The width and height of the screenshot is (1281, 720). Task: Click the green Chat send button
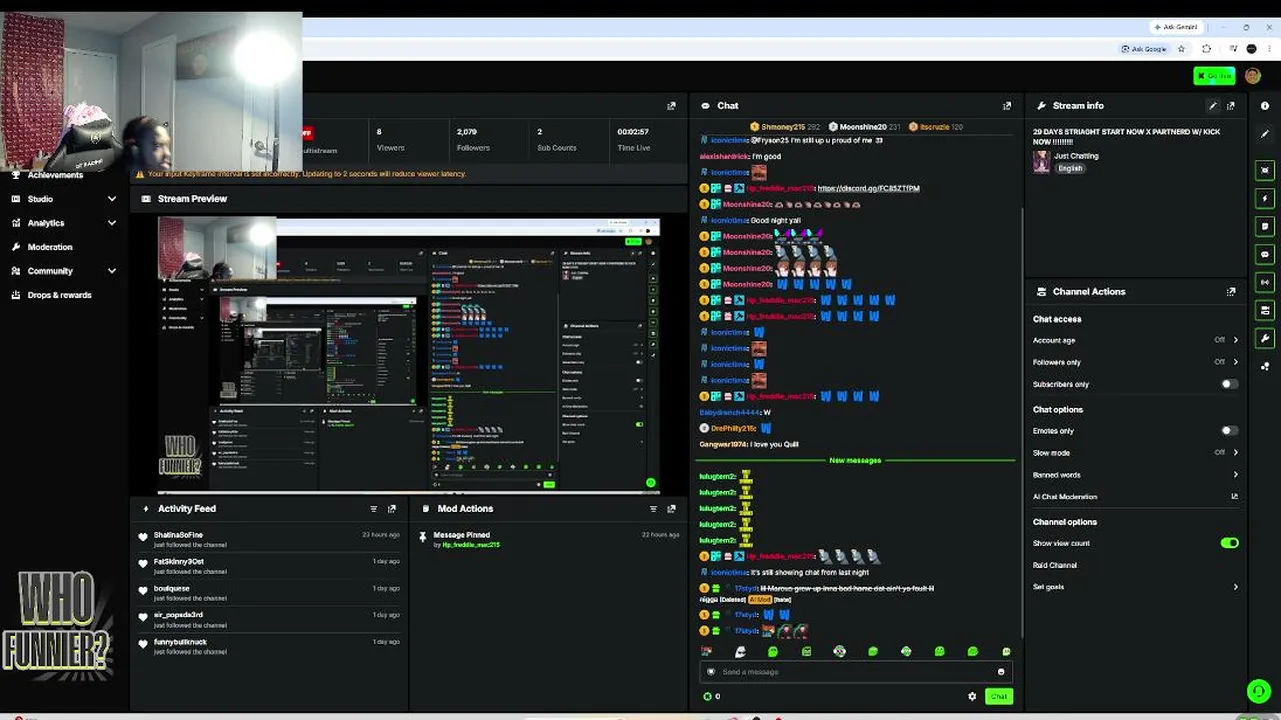click(x=998, y=696)
